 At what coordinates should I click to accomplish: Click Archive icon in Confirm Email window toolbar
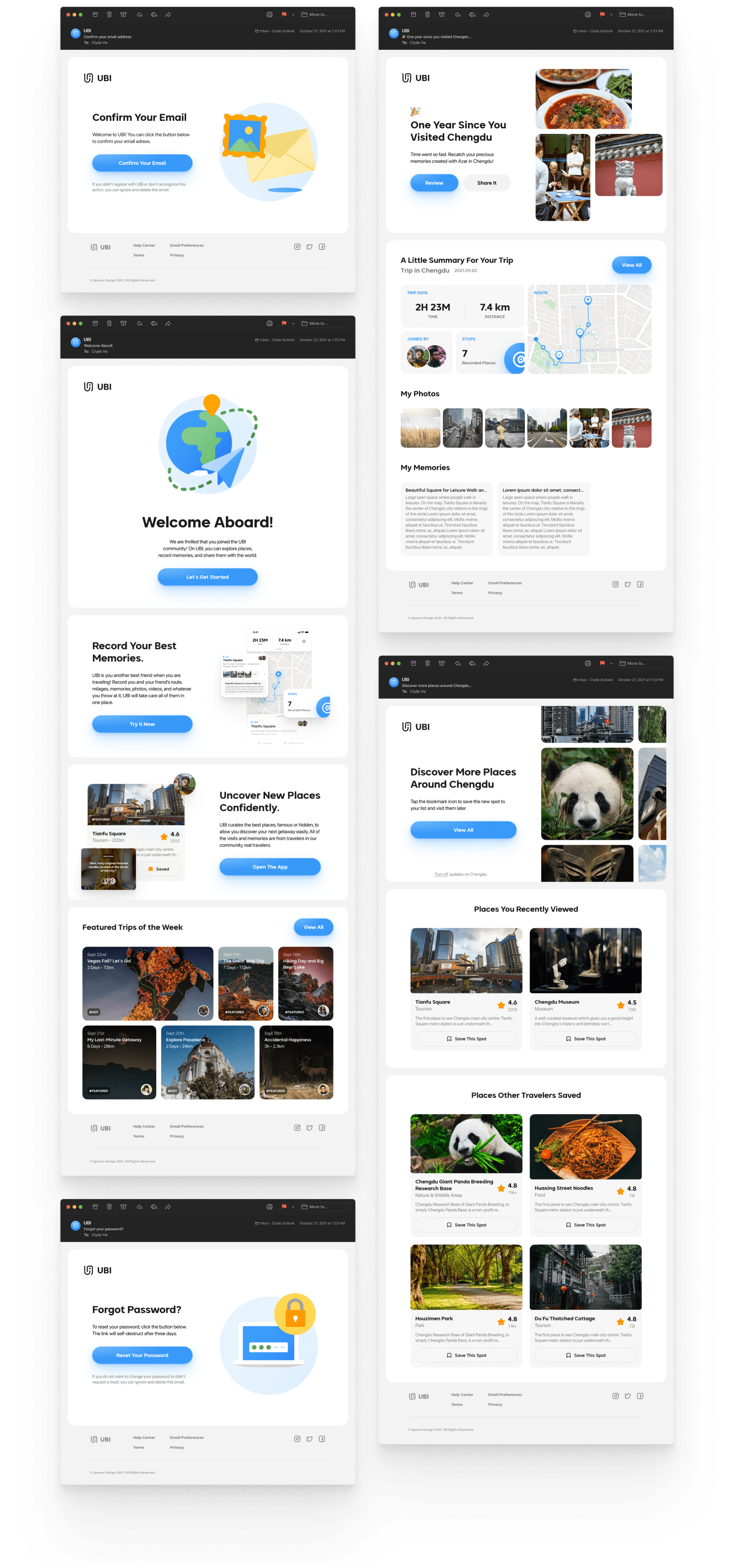95,15
